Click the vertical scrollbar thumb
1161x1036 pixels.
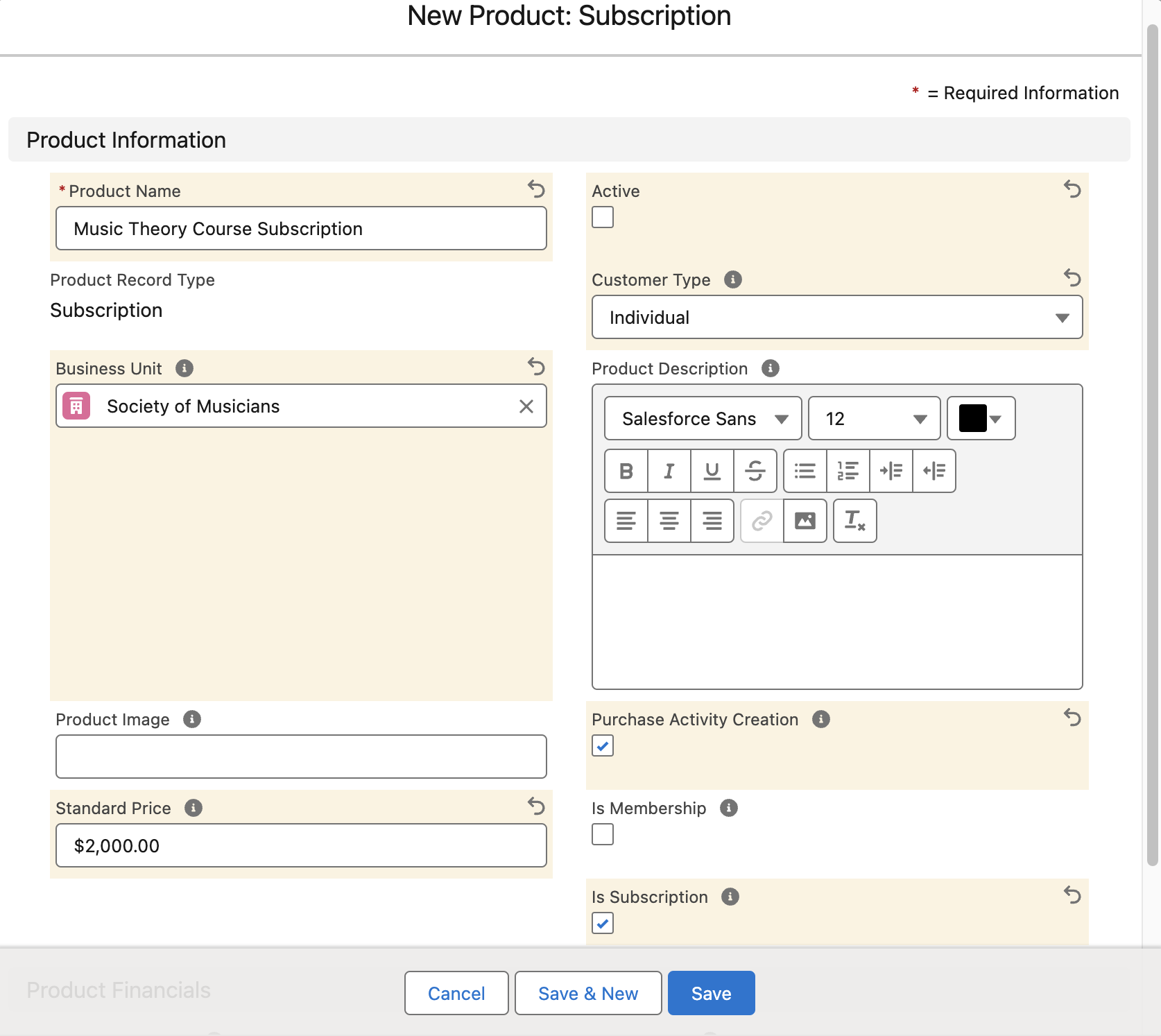point(1153,444)
